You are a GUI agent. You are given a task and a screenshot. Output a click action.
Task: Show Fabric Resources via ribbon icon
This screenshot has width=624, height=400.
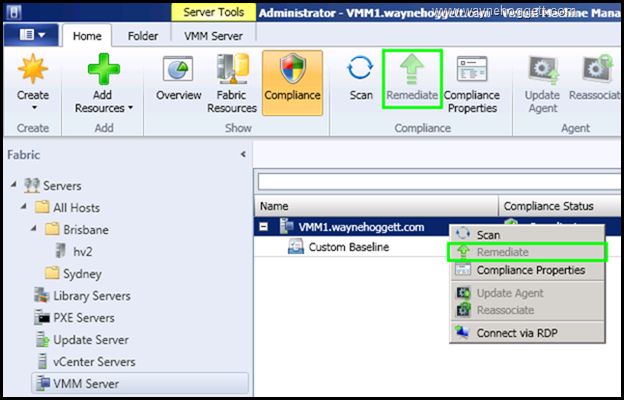click(x=232, y=69)
